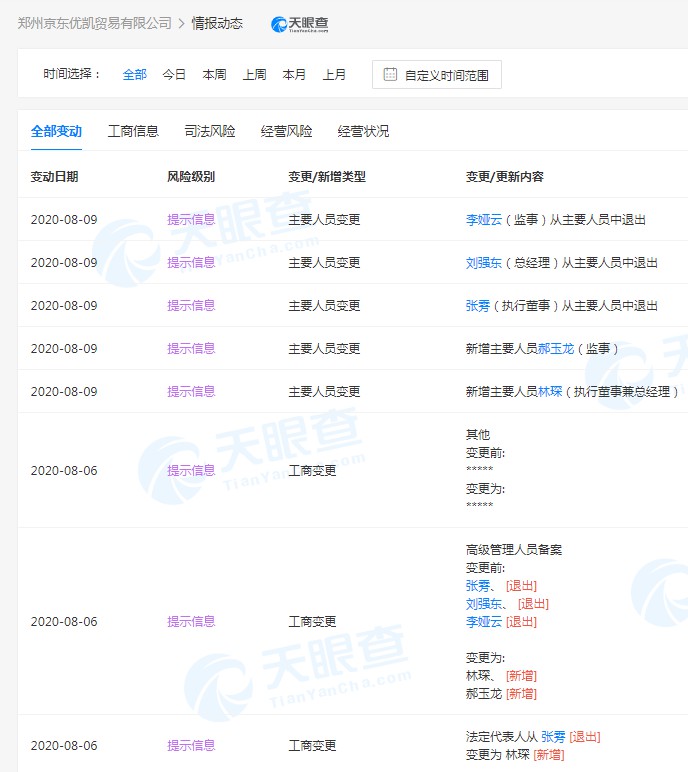Image resolution: width=688 pixels, height=772 pixels.
Task: Click 提示信息 in 高级管理人员备案 row
Action: click(191, 622)
